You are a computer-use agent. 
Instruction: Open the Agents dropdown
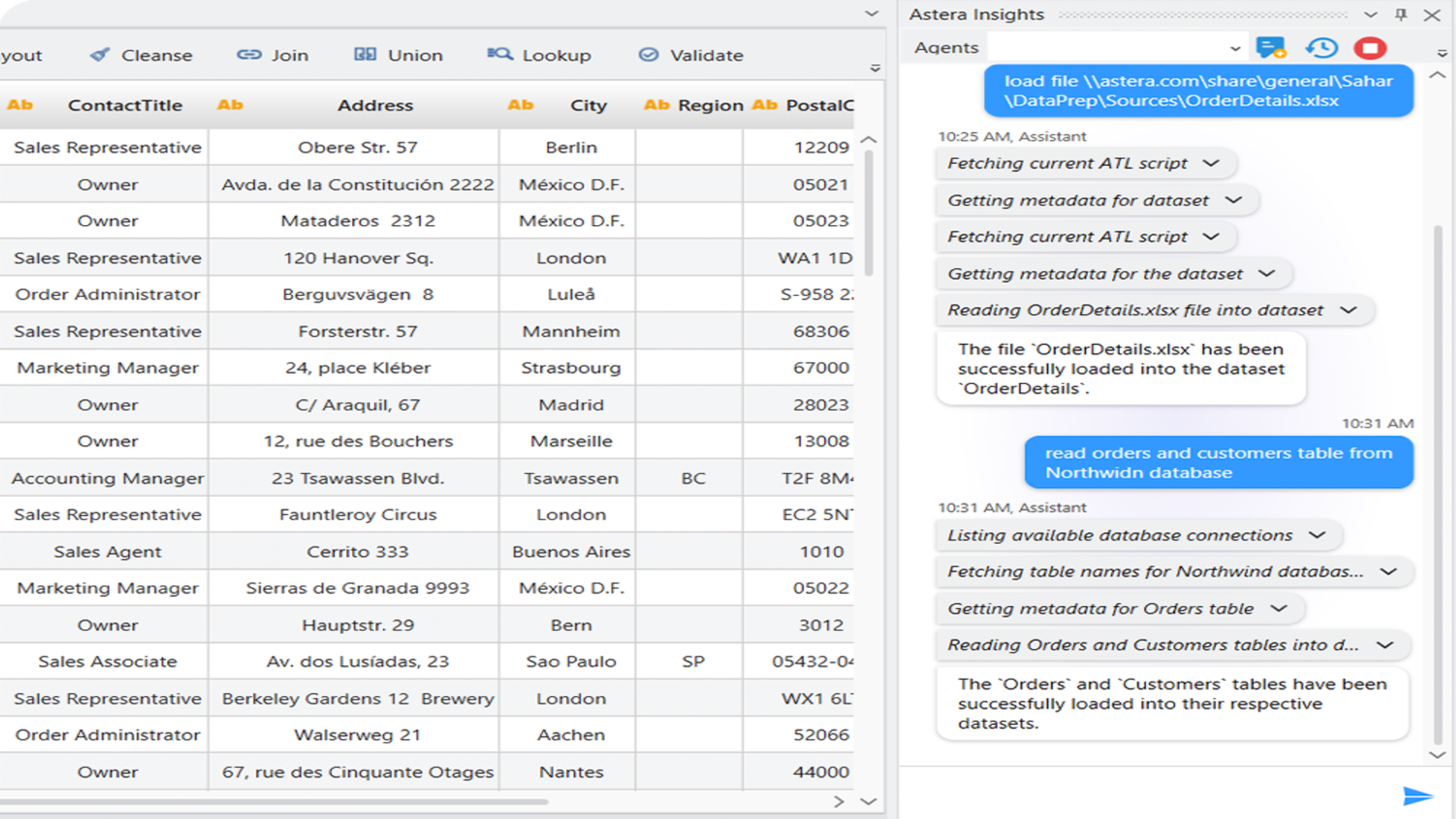click(1235, 48)
